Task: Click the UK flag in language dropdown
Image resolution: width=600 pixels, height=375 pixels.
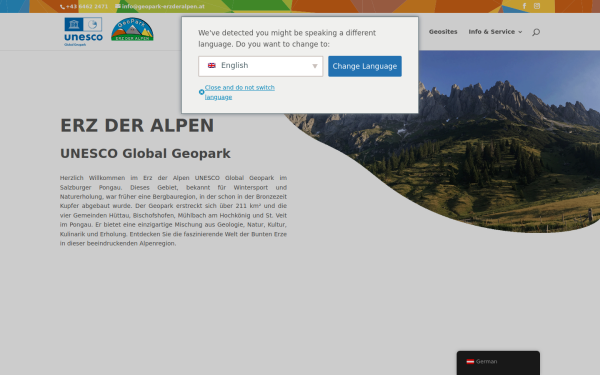Action: pos(212,65)
